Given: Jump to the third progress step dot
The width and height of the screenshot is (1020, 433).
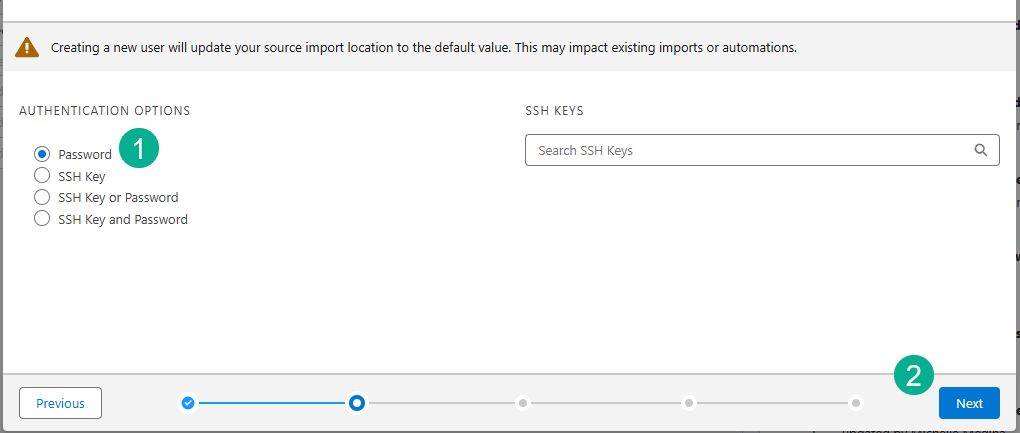Looking at the screenshot, I should [522, 403].
